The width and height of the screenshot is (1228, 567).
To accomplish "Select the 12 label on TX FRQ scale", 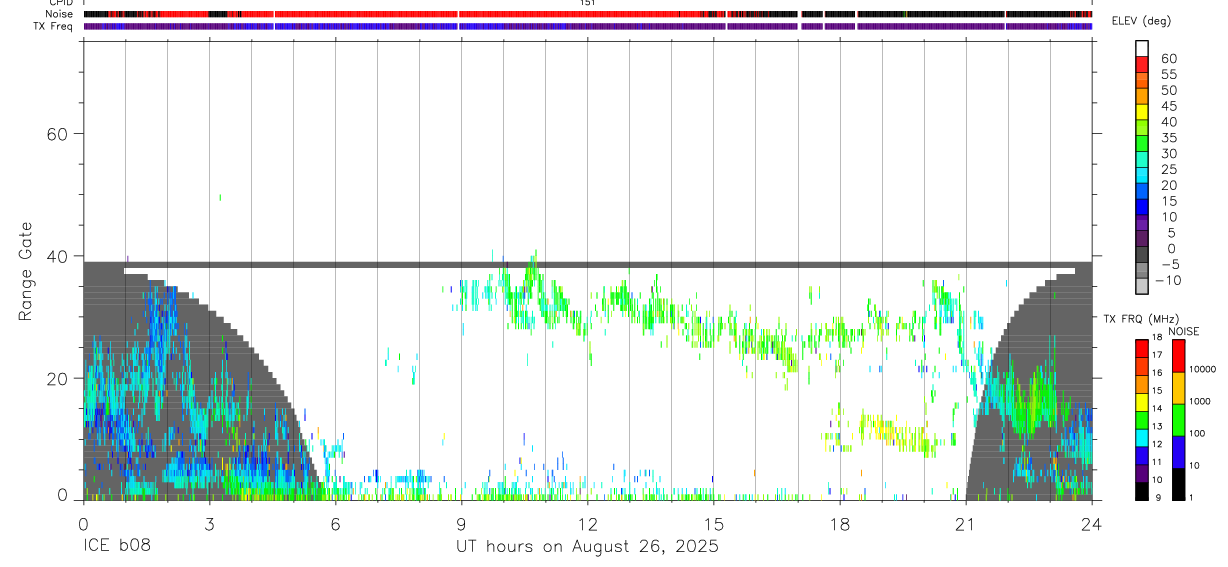I will tap(1157, 444).
